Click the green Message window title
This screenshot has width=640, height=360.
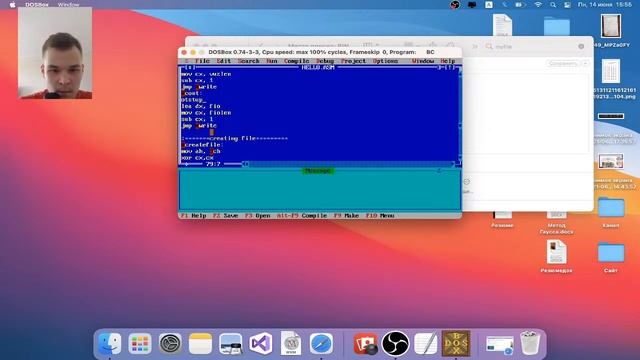[x=318, y=171]
